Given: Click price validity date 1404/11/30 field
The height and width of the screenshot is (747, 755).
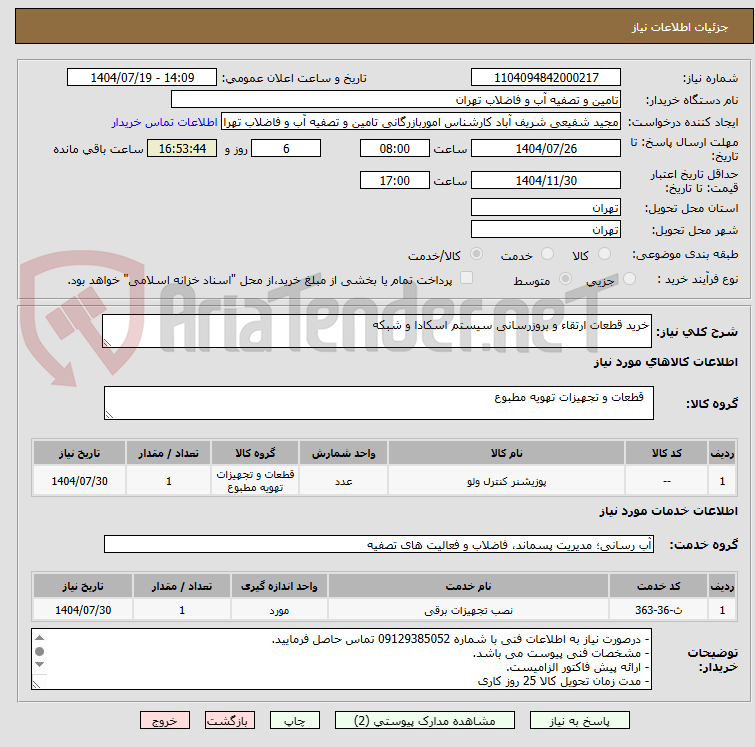Looking at the screenshot, I should pos(546,181).
